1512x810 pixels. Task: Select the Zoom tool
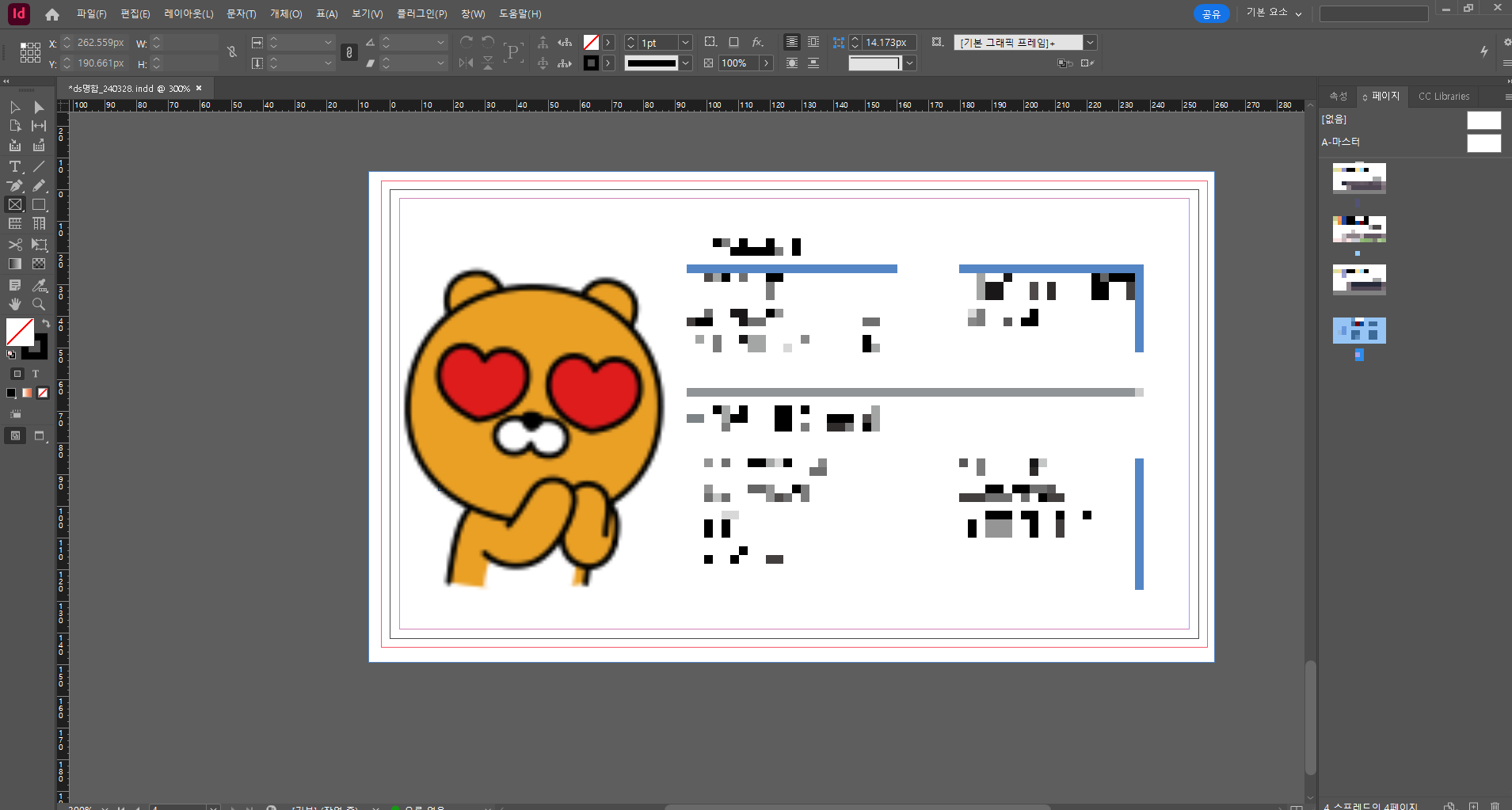click(x=39, y=304)
